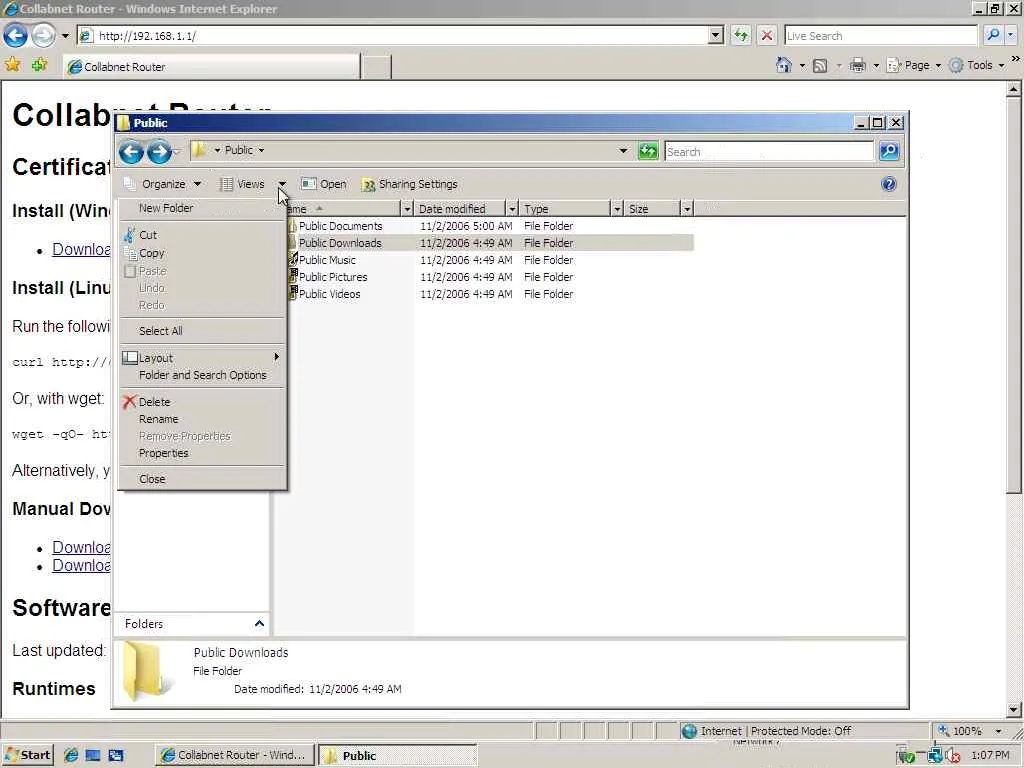Open Explorer help question mark icon
1024x768 pixels.
tap(888, 184)
